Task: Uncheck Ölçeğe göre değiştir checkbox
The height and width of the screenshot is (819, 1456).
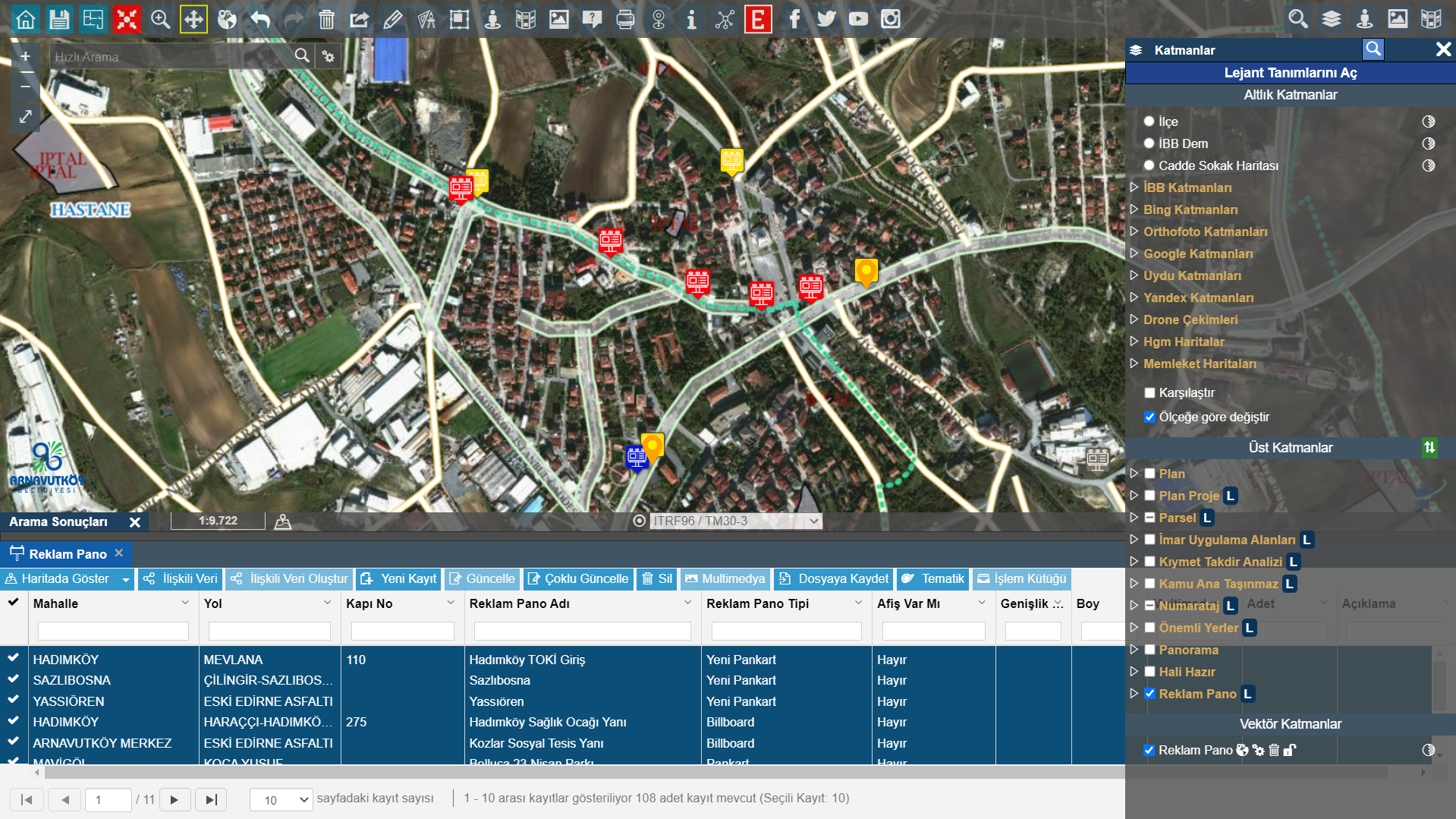Action: 1149,417
